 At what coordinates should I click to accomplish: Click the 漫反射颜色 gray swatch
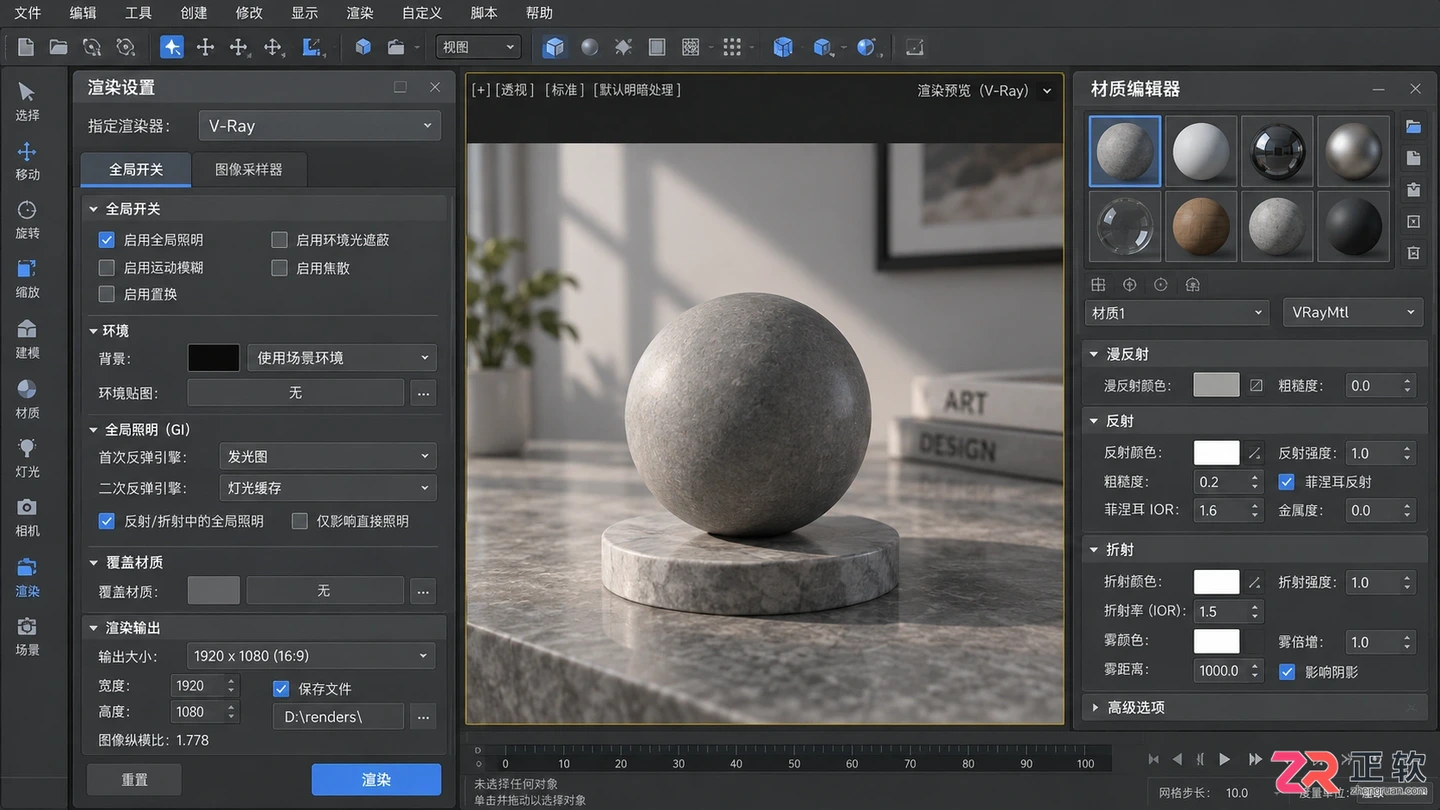[x=1216, y=385]
